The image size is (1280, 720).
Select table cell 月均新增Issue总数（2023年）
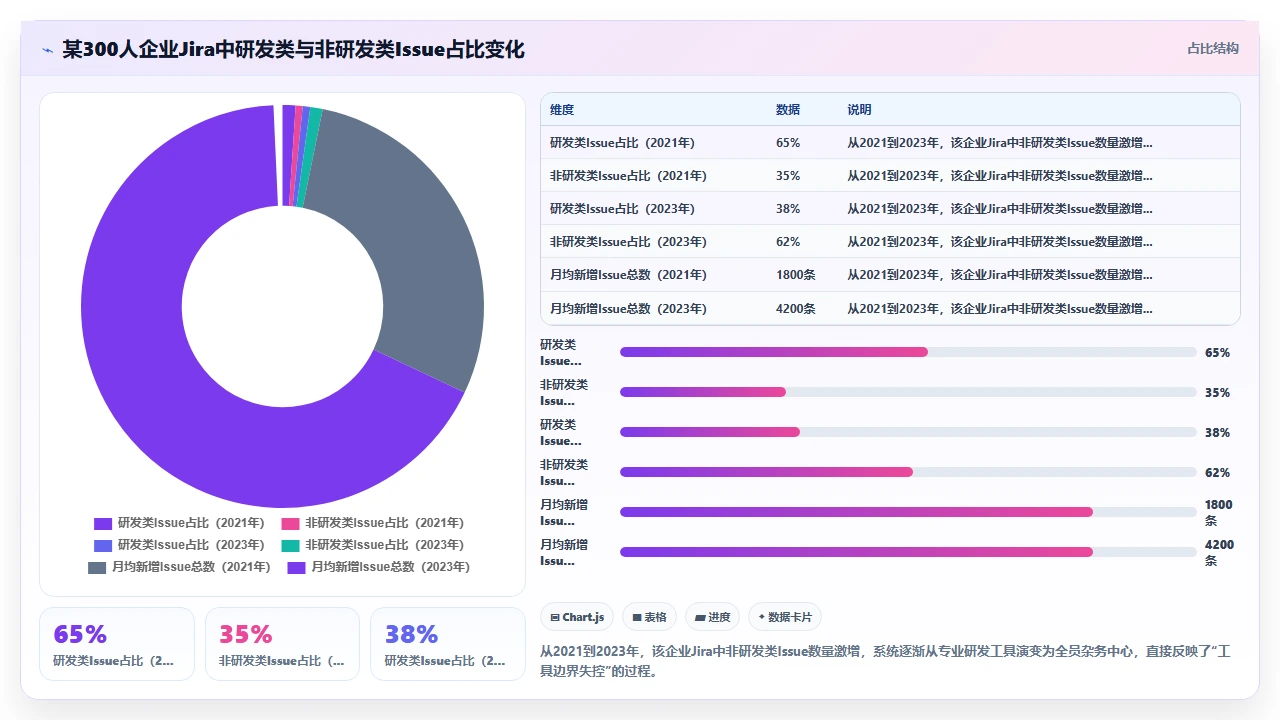628,308
